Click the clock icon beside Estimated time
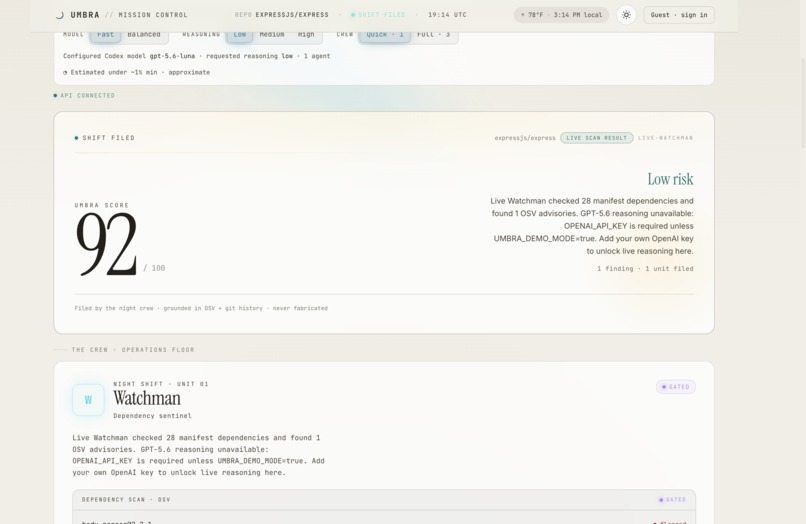Image resolution: width=806 pixels, height=524 pixels. [65, 73]
